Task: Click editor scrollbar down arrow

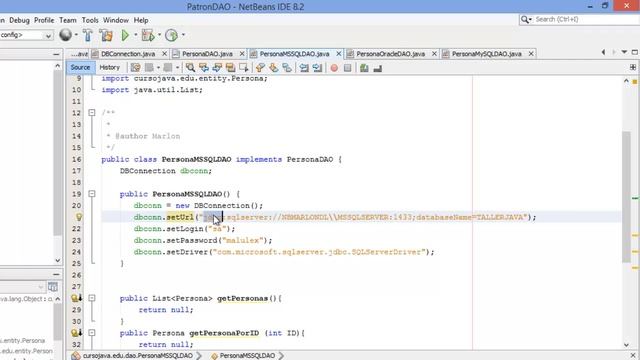Action: tap(626, 345)
